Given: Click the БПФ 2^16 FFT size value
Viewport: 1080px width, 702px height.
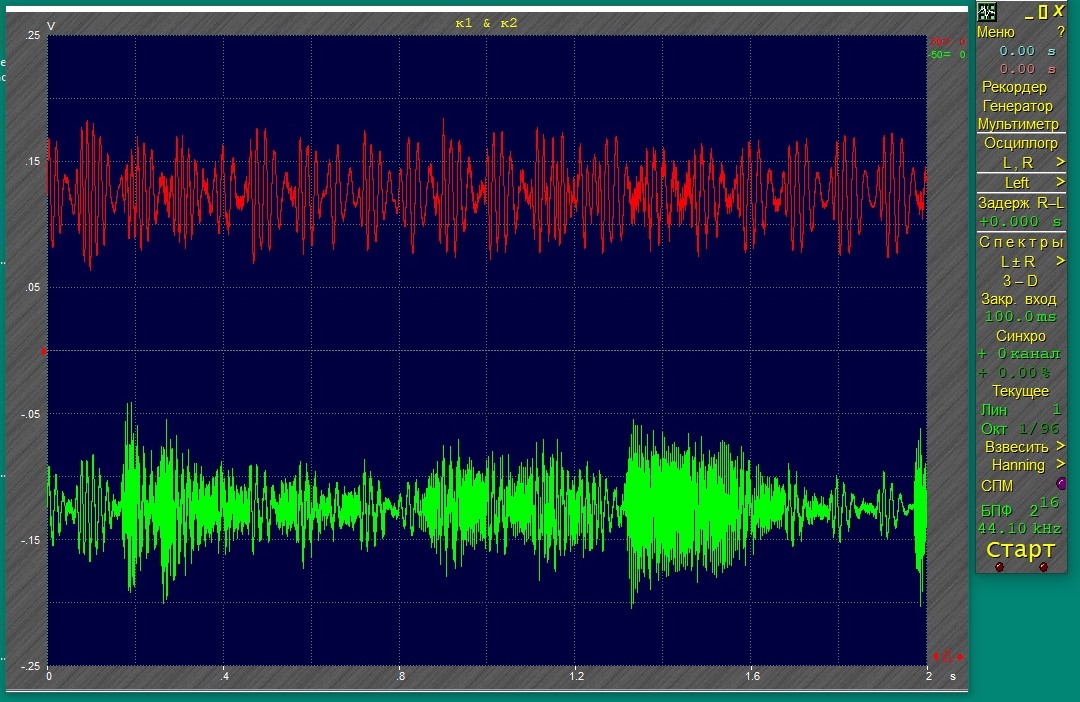Looking at the screenshot, I should pyautogui.click(x=1020, y=508).
